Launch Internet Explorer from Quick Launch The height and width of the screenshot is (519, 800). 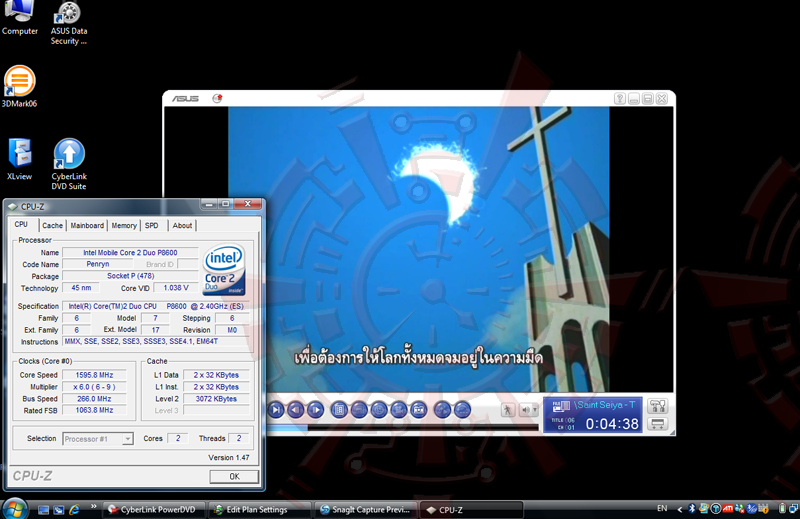[x=74, y=509]
